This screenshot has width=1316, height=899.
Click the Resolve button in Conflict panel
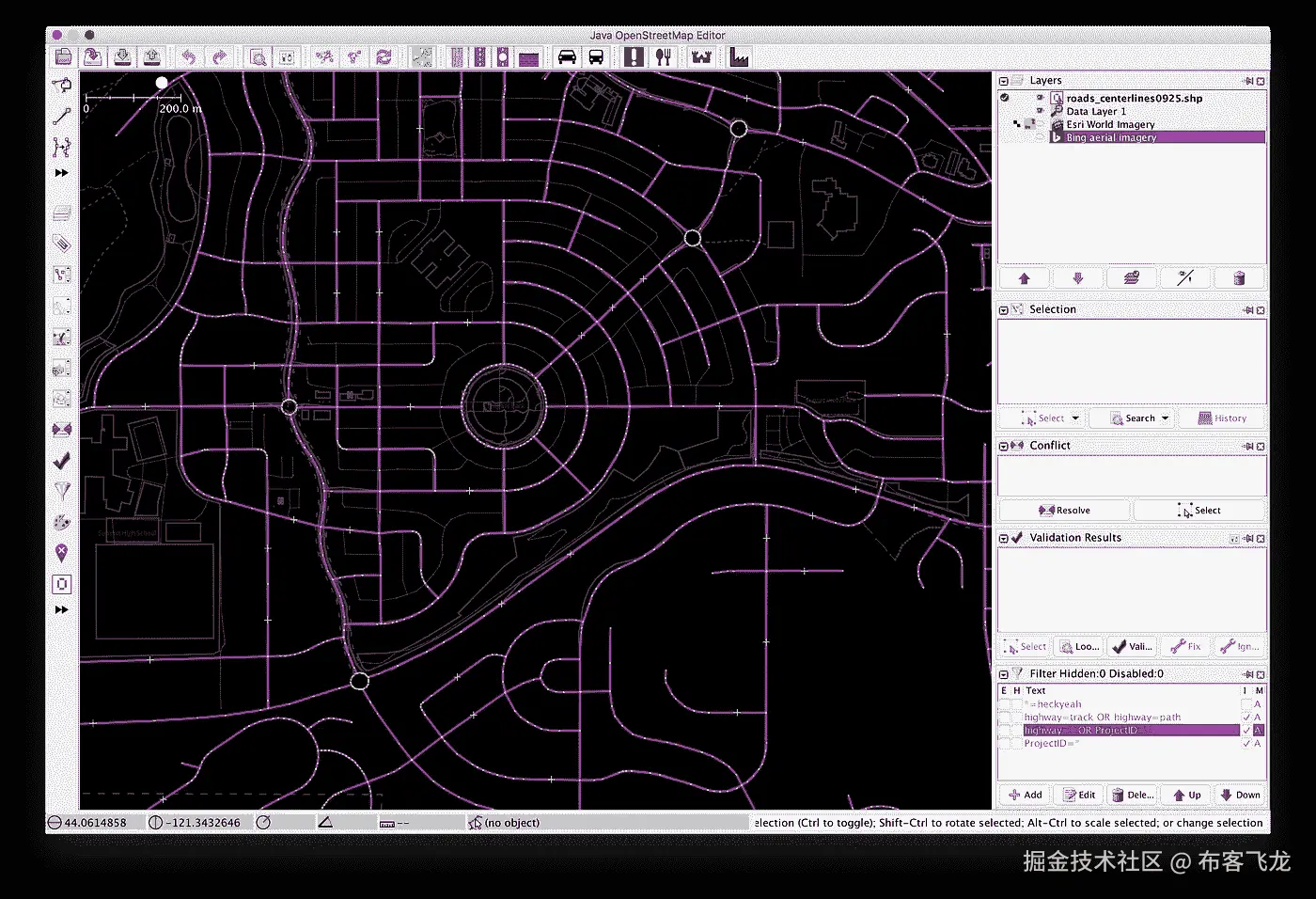pos(1064,511)
